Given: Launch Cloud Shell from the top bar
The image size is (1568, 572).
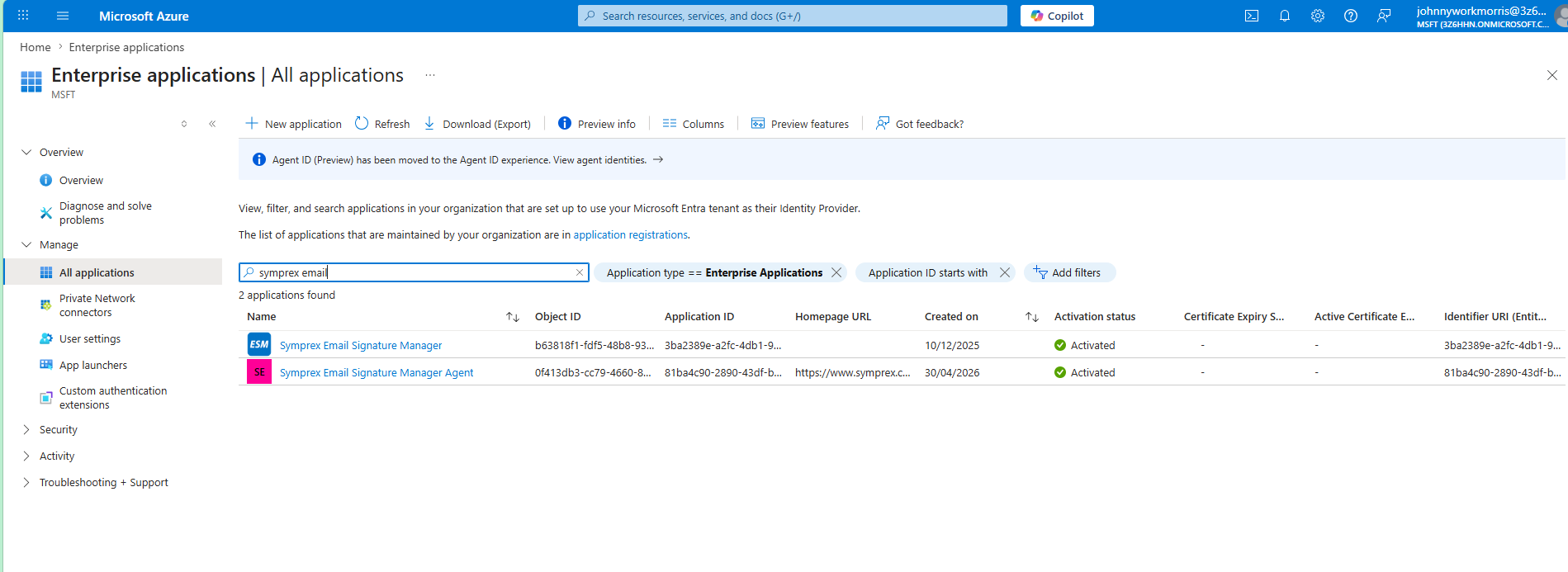Looking at the screenshot, I should point(1252,16).
